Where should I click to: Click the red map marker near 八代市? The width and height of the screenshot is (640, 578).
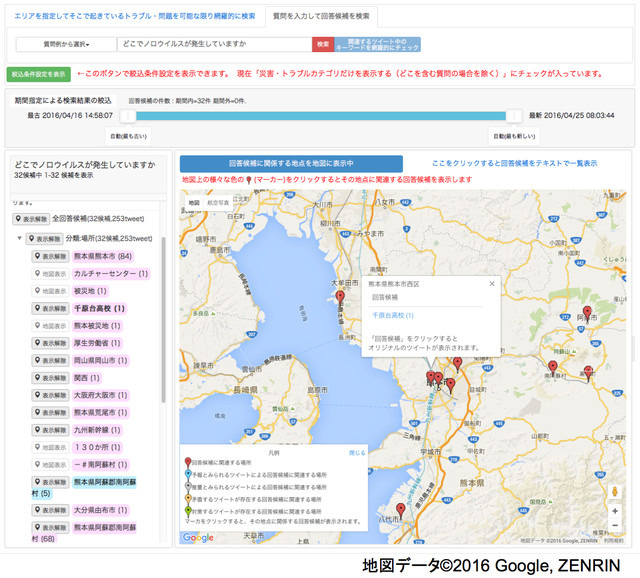tap(401, 509)
